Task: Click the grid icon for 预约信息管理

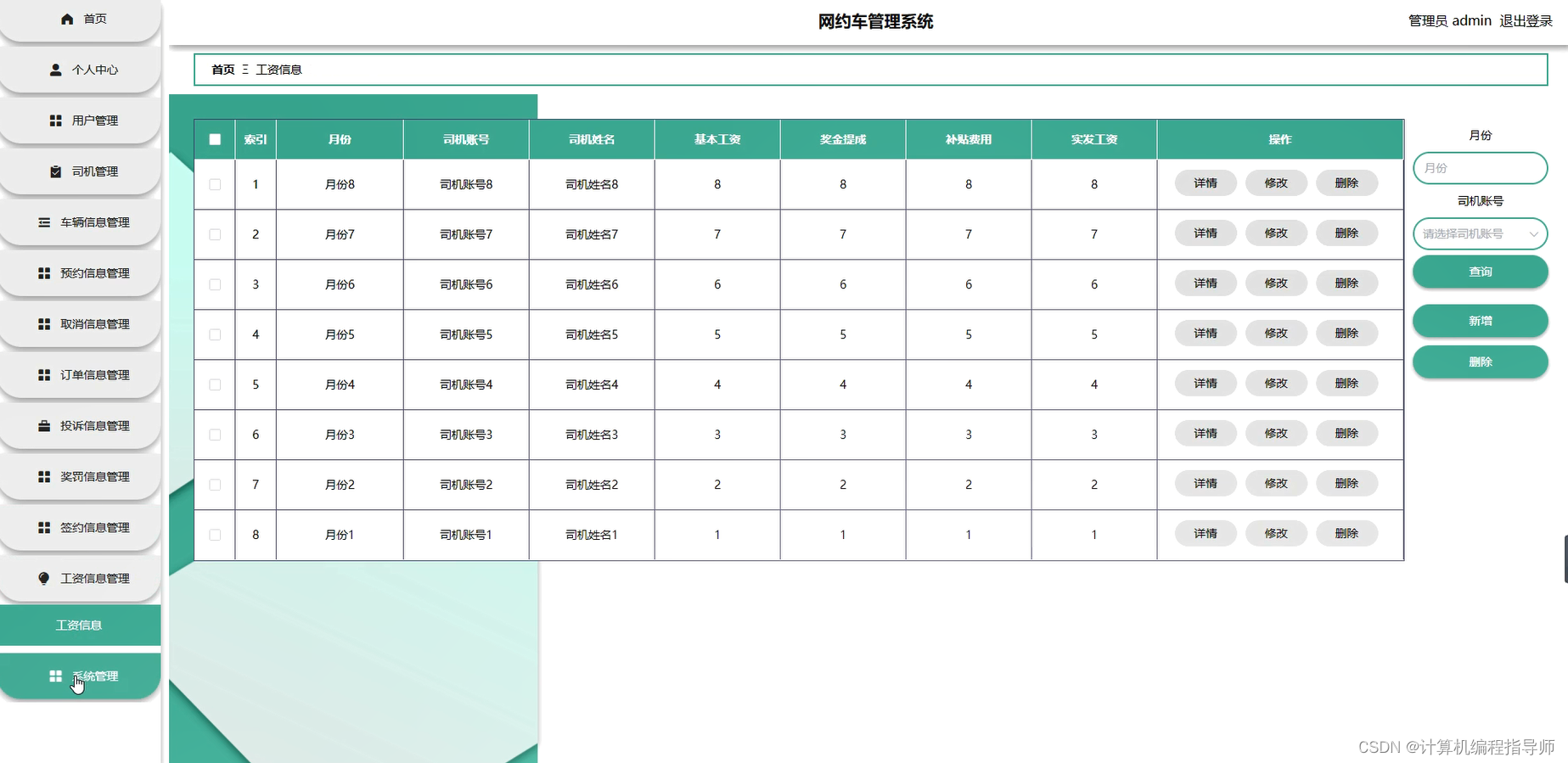Action: [44, 273]
